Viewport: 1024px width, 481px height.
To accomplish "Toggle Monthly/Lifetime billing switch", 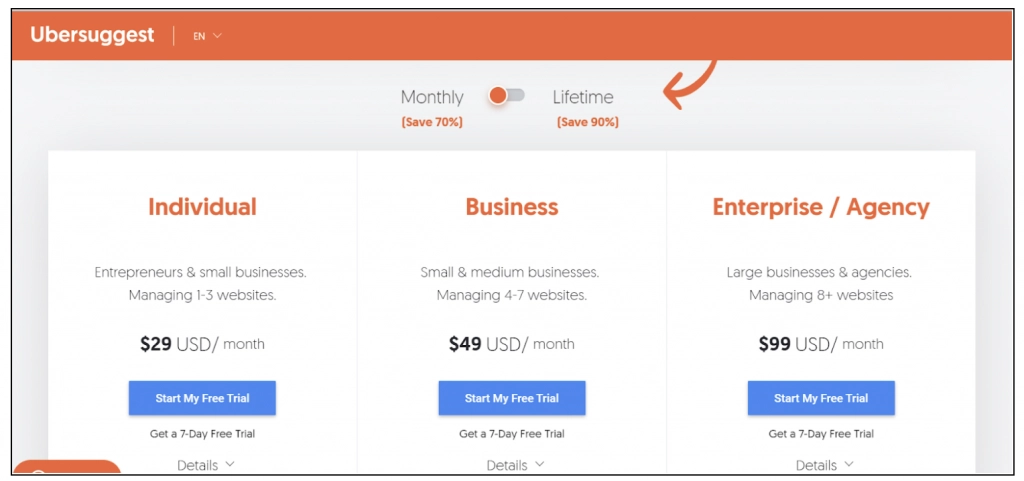I will [x=507, y=96].
